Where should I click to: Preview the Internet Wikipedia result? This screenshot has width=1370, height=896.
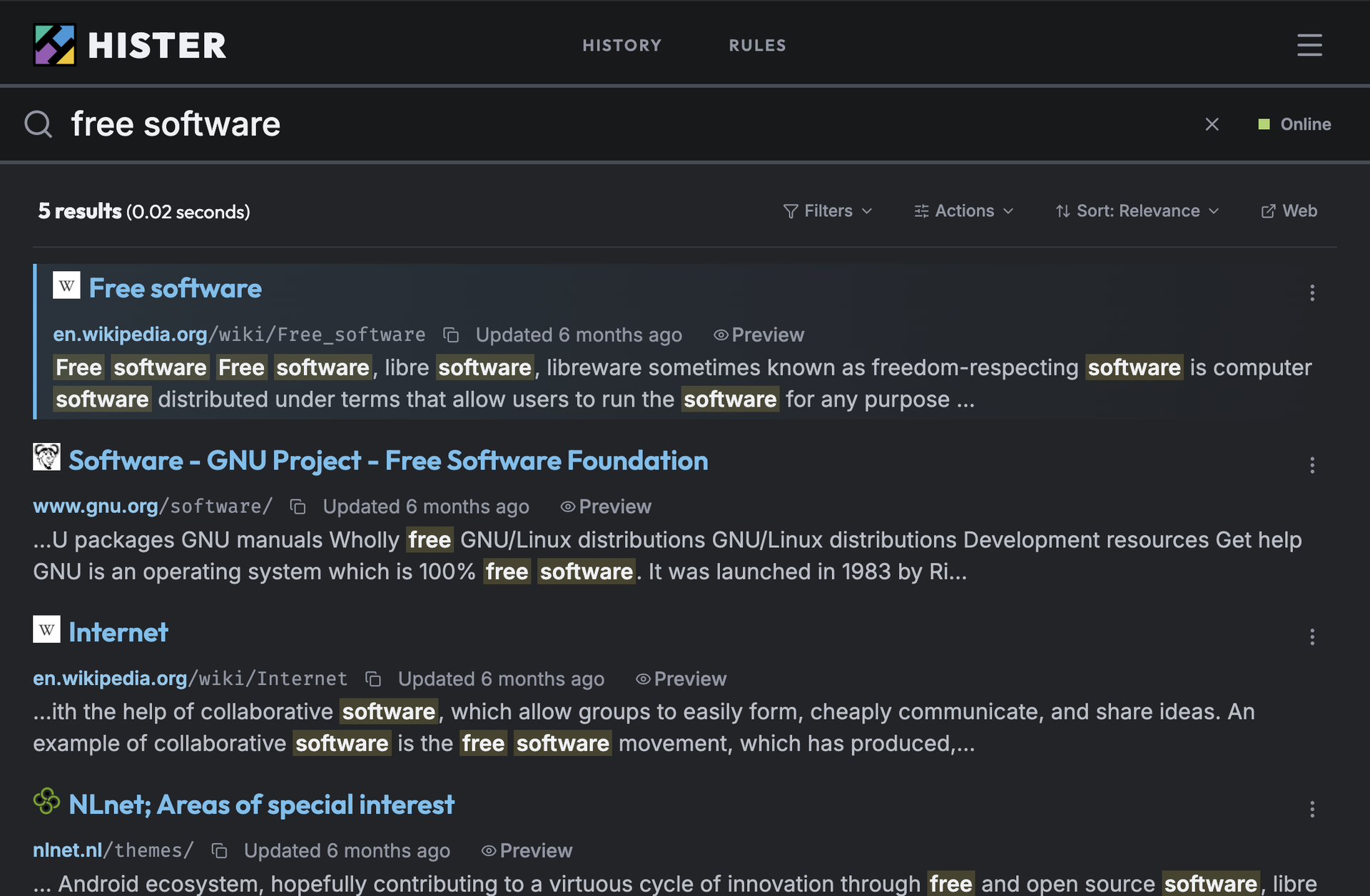681,678
